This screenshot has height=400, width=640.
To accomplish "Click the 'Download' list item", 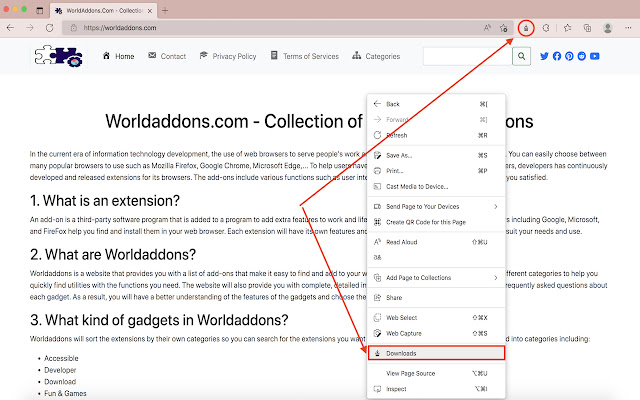I will click(x=60, y=382).
